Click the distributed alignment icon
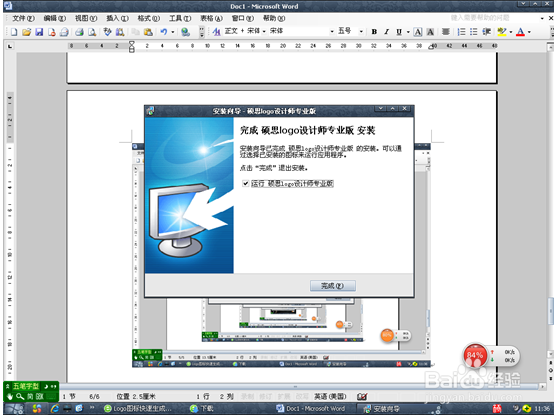The image size is (554, 417). click(x=446, y=32)
